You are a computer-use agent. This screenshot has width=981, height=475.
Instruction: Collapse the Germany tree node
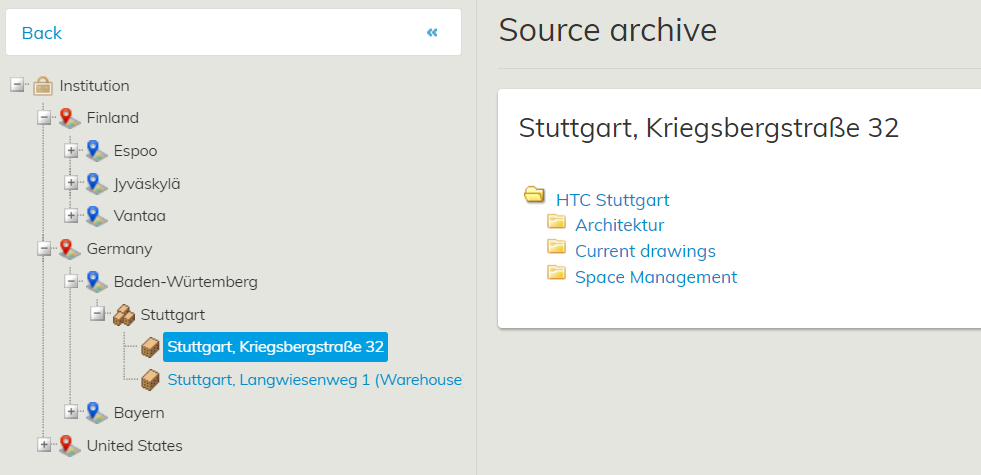(44, 248)
